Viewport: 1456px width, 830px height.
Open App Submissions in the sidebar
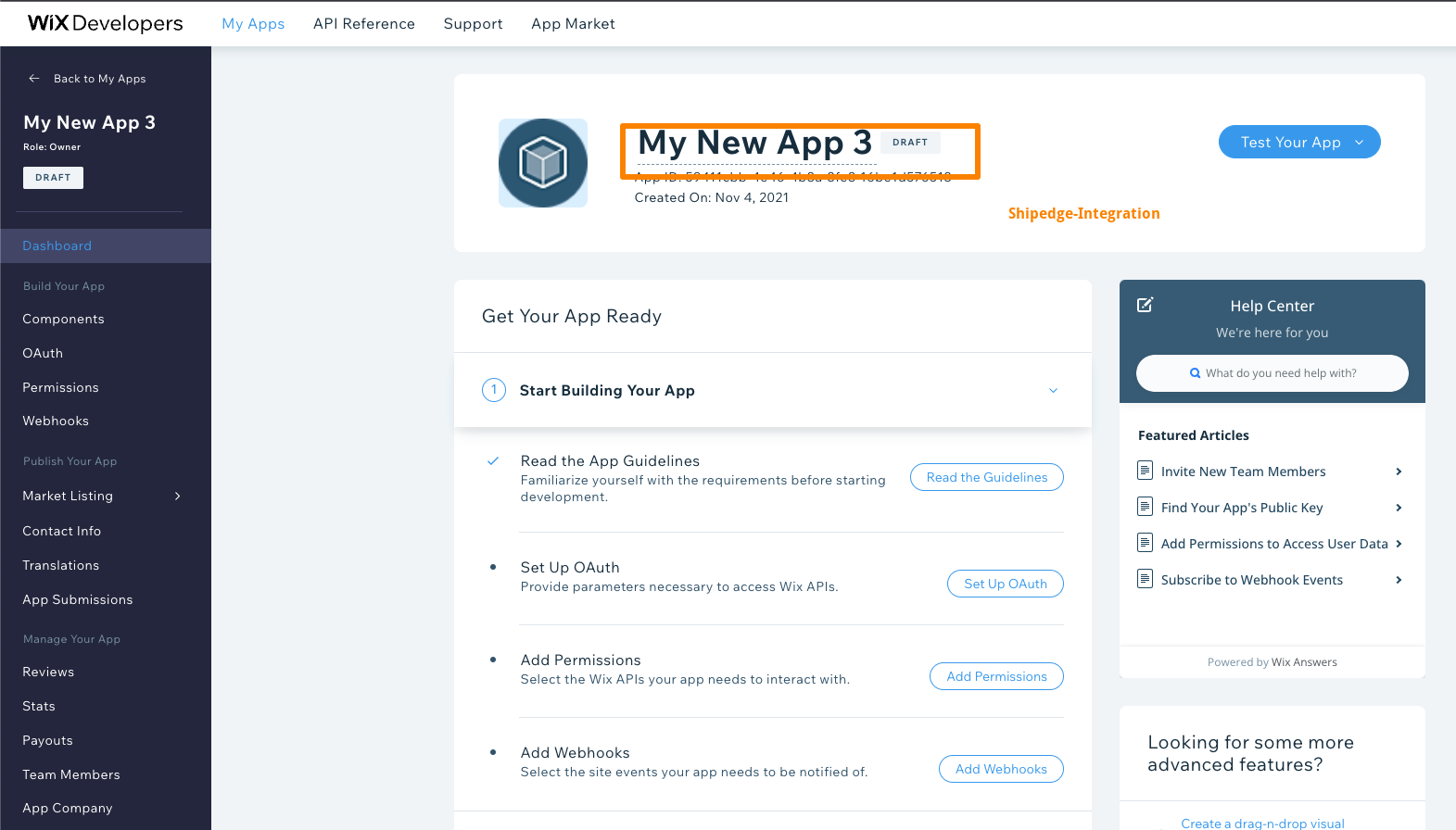point(78,599)
